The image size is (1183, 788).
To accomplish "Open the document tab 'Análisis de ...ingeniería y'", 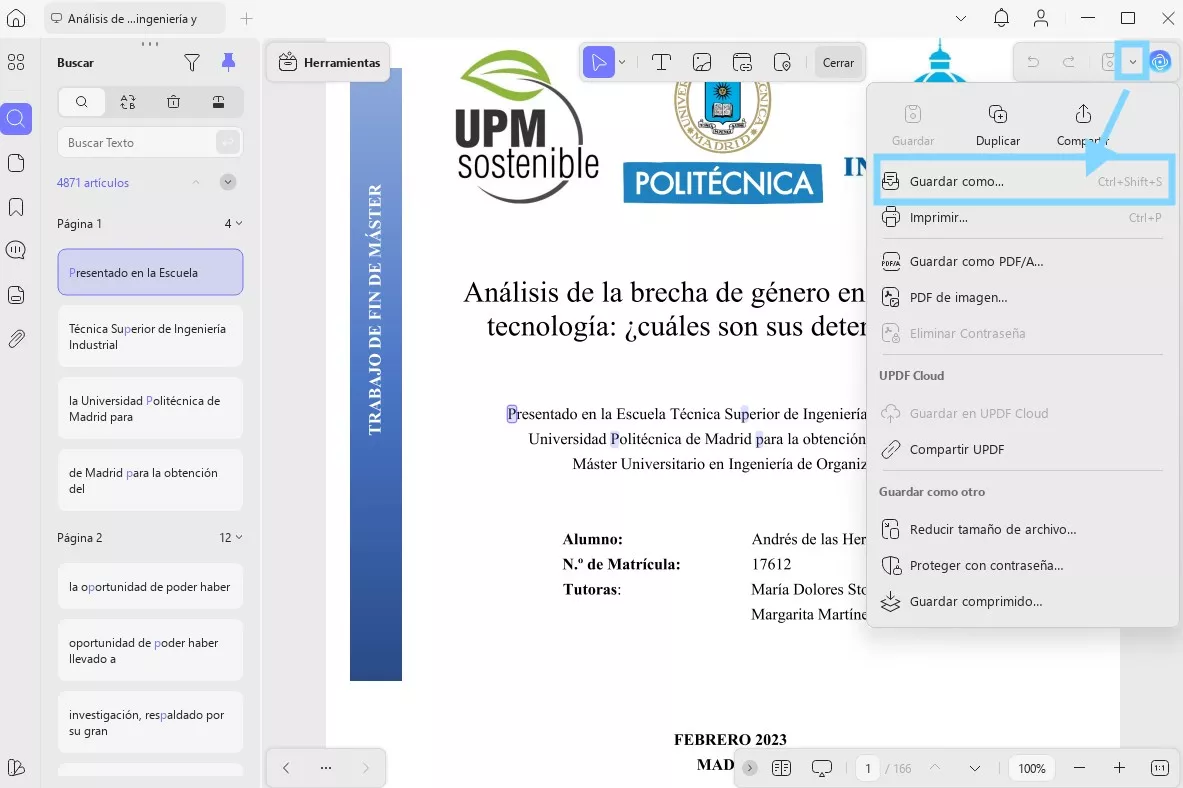I will pyautogui.click(x=134, y=19).
